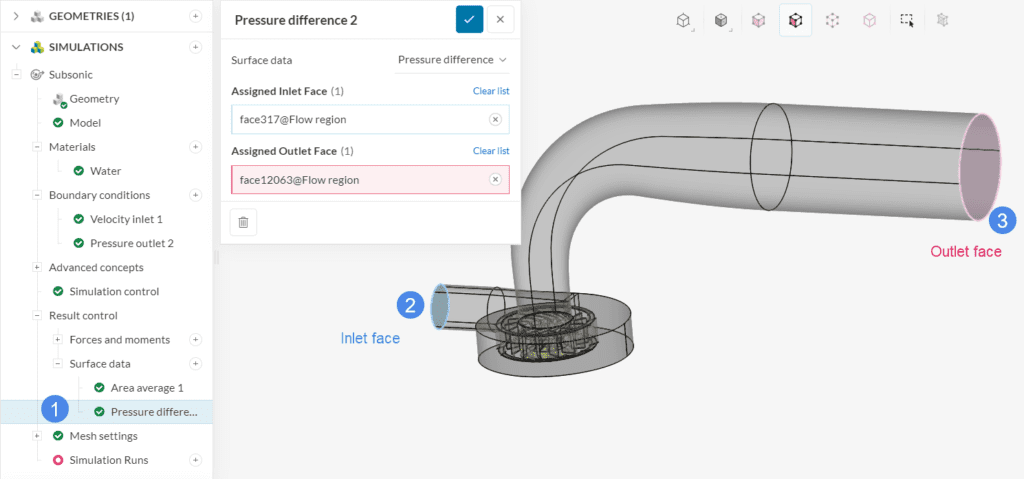
Task: Collapse the Materials node
Action: pyautogui.click(x=37, y=147)
